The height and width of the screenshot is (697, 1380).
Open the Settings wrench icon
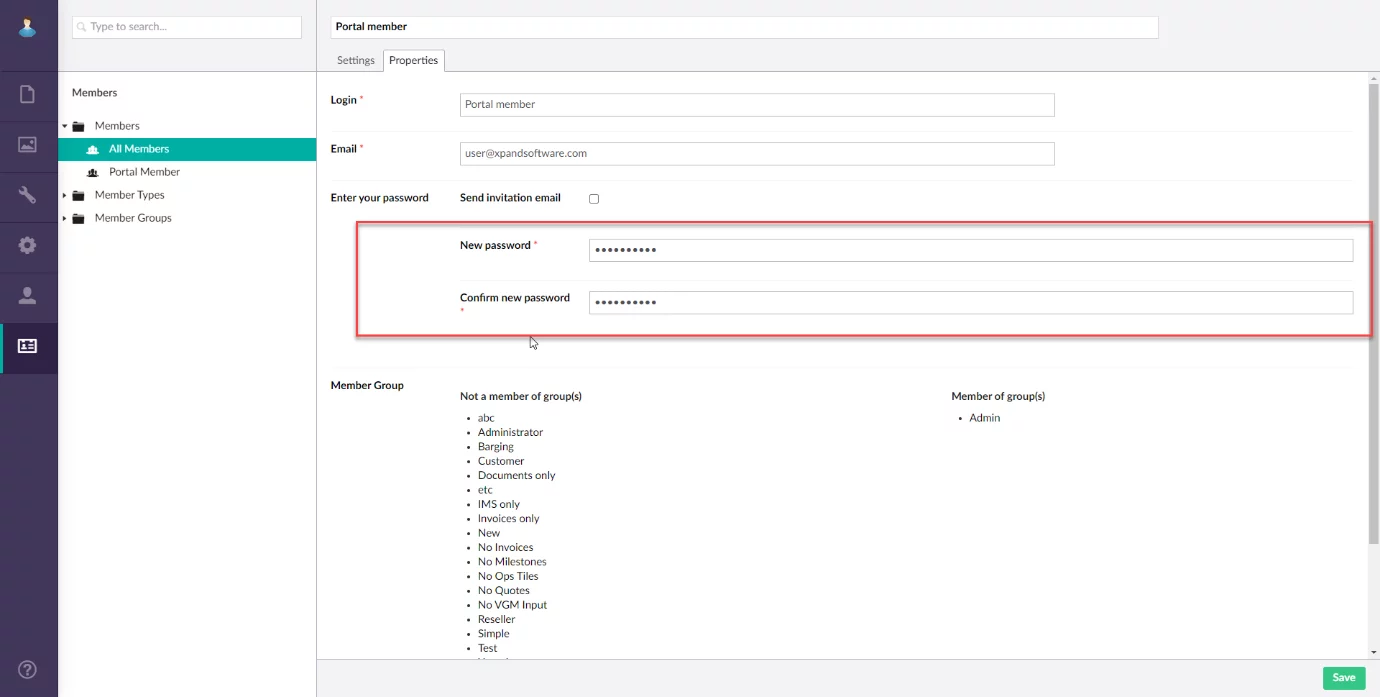point(28,195)
